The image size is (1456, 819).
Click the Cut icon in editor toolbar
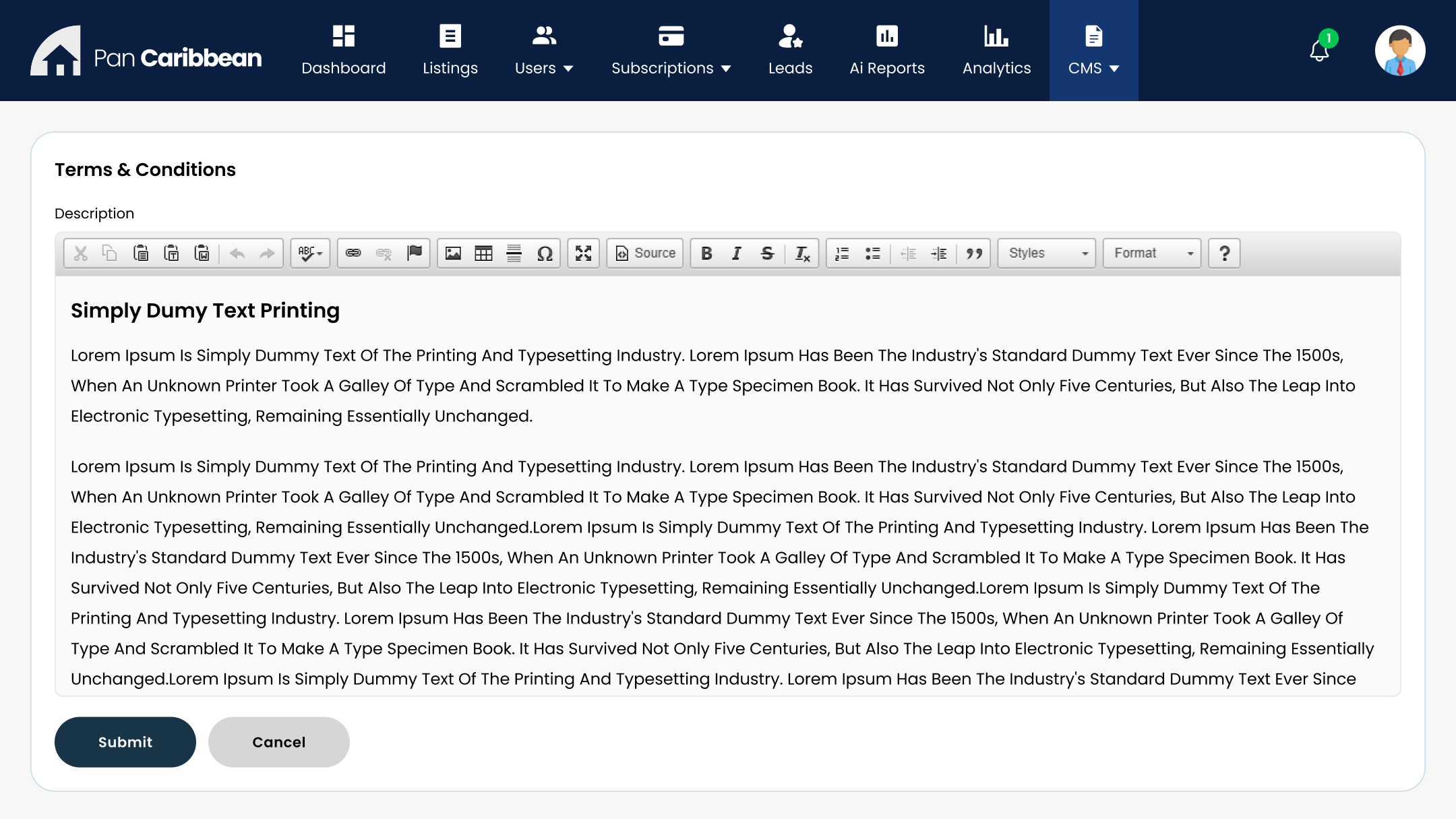pos(81,253)
